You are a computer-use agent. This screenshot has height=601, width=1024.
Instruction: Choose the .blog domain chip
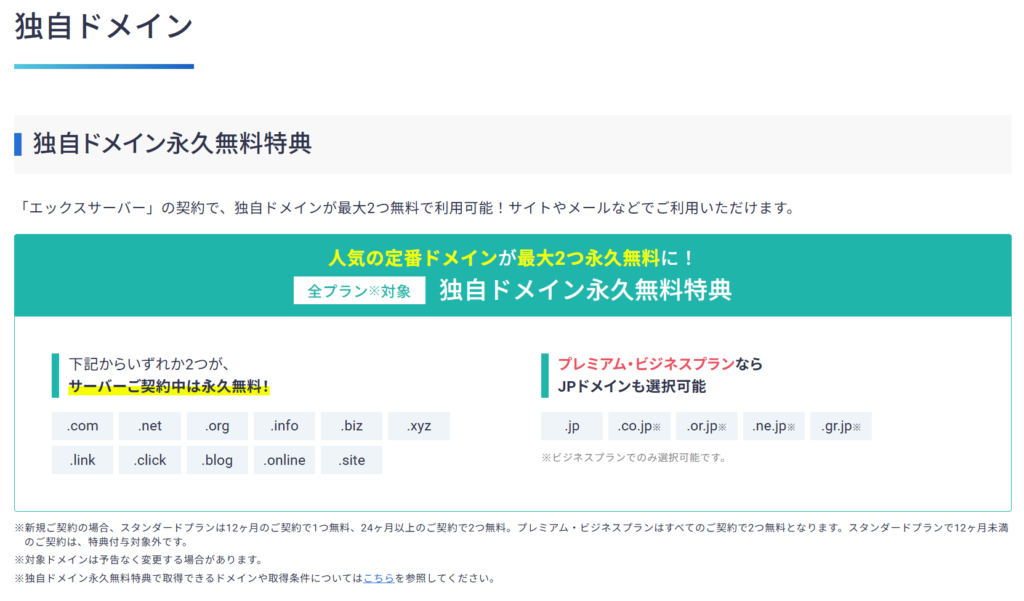point(217,460)
